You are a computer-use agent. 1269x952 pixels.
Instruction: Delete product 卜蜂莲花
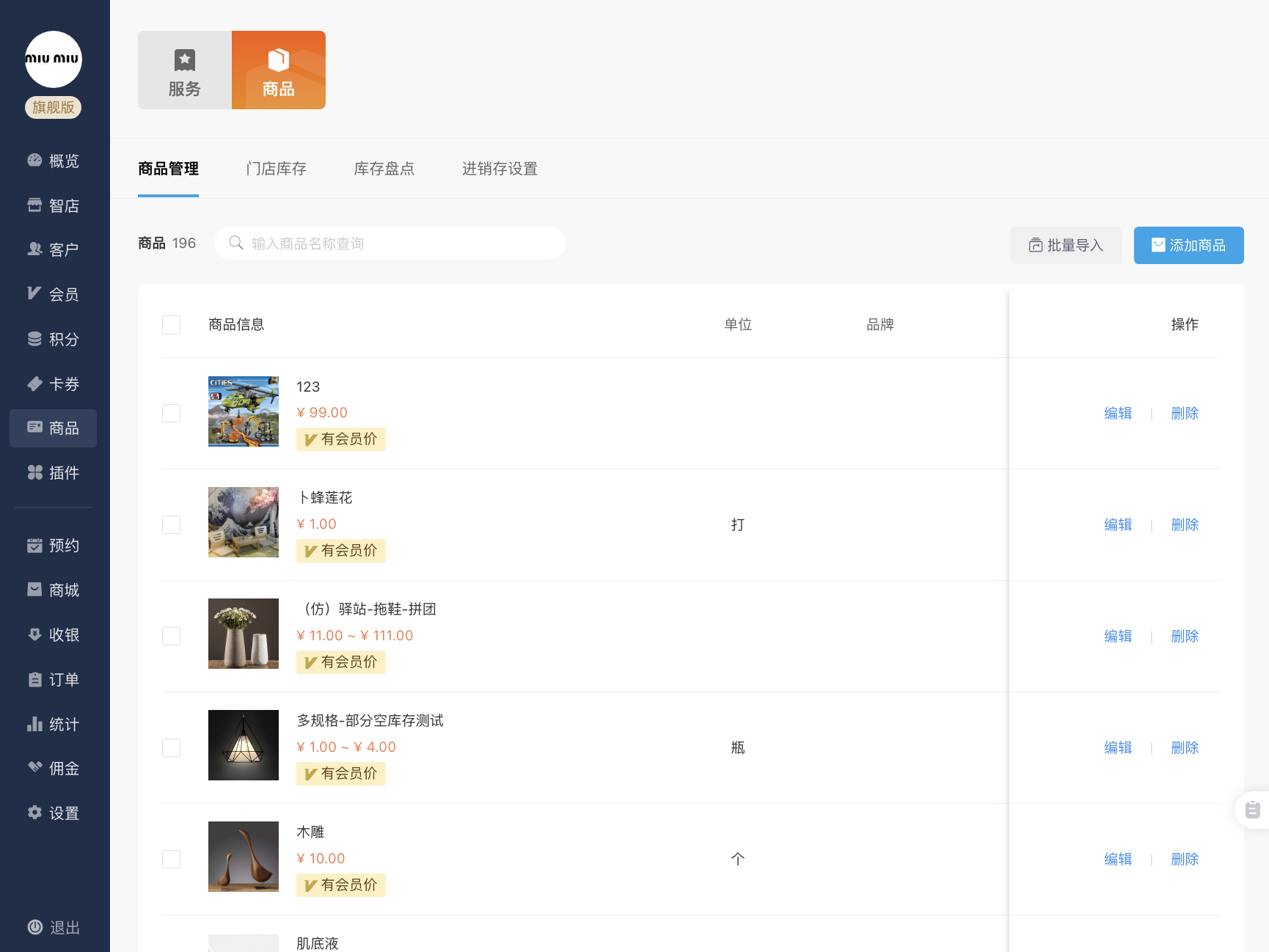point(1185,524)
